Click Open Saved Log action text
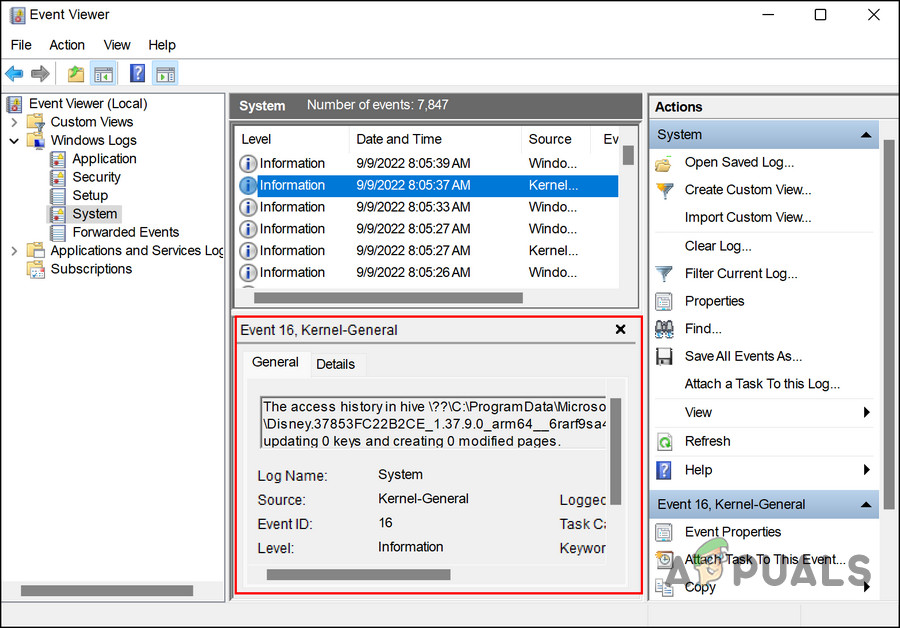The height and width of the screenshot is (628, 900). (x=739, y=162)
